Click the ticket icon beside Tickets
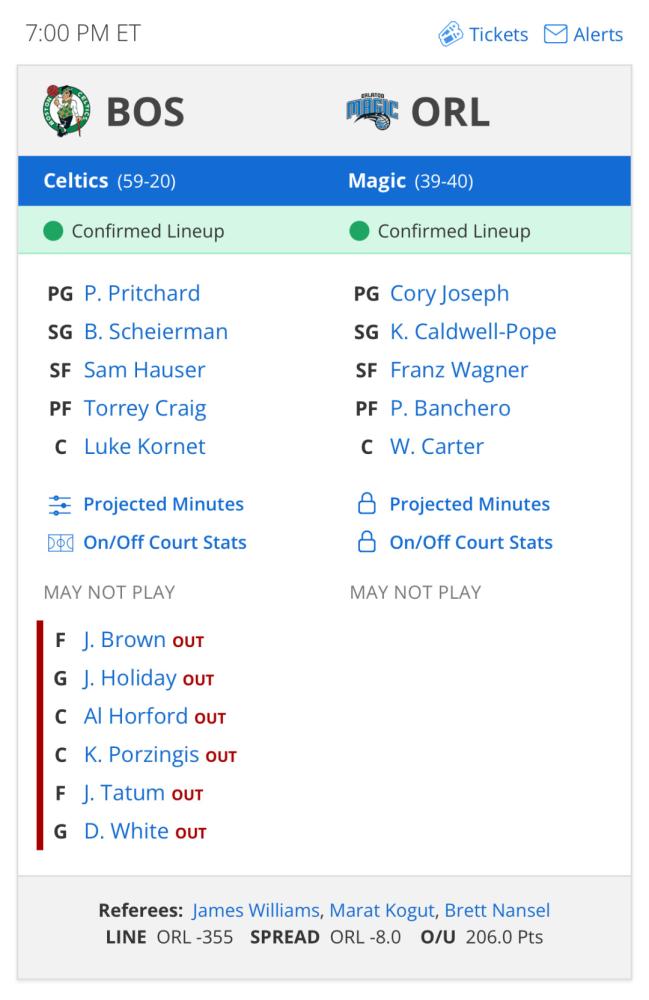649x1000 pixels. point(450,34)
